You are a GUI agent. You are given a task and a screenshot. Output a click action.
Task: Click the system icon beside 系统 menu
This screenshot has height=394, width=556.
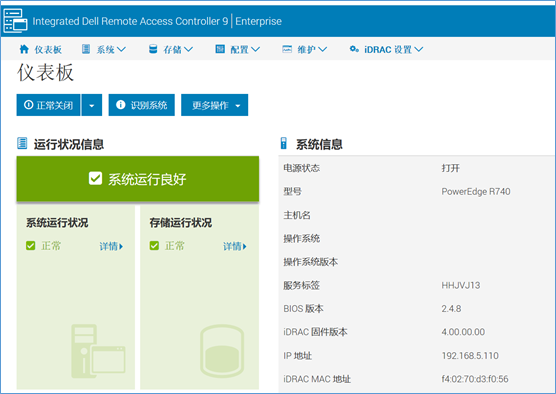coord(86,49)
